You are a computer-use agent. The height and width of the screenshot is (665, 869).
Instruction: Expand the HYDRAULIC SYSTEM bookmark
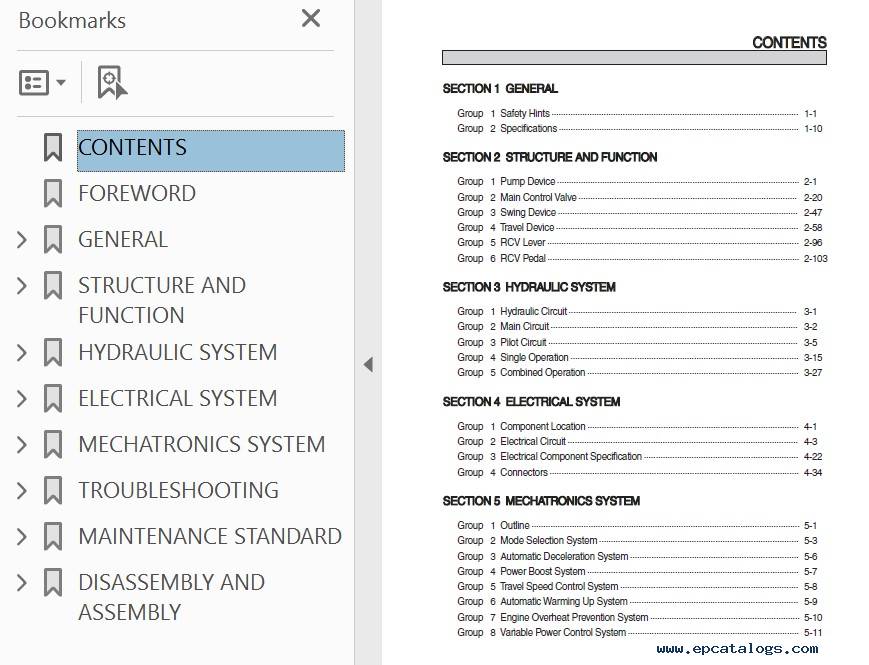(x=22, y=353)
